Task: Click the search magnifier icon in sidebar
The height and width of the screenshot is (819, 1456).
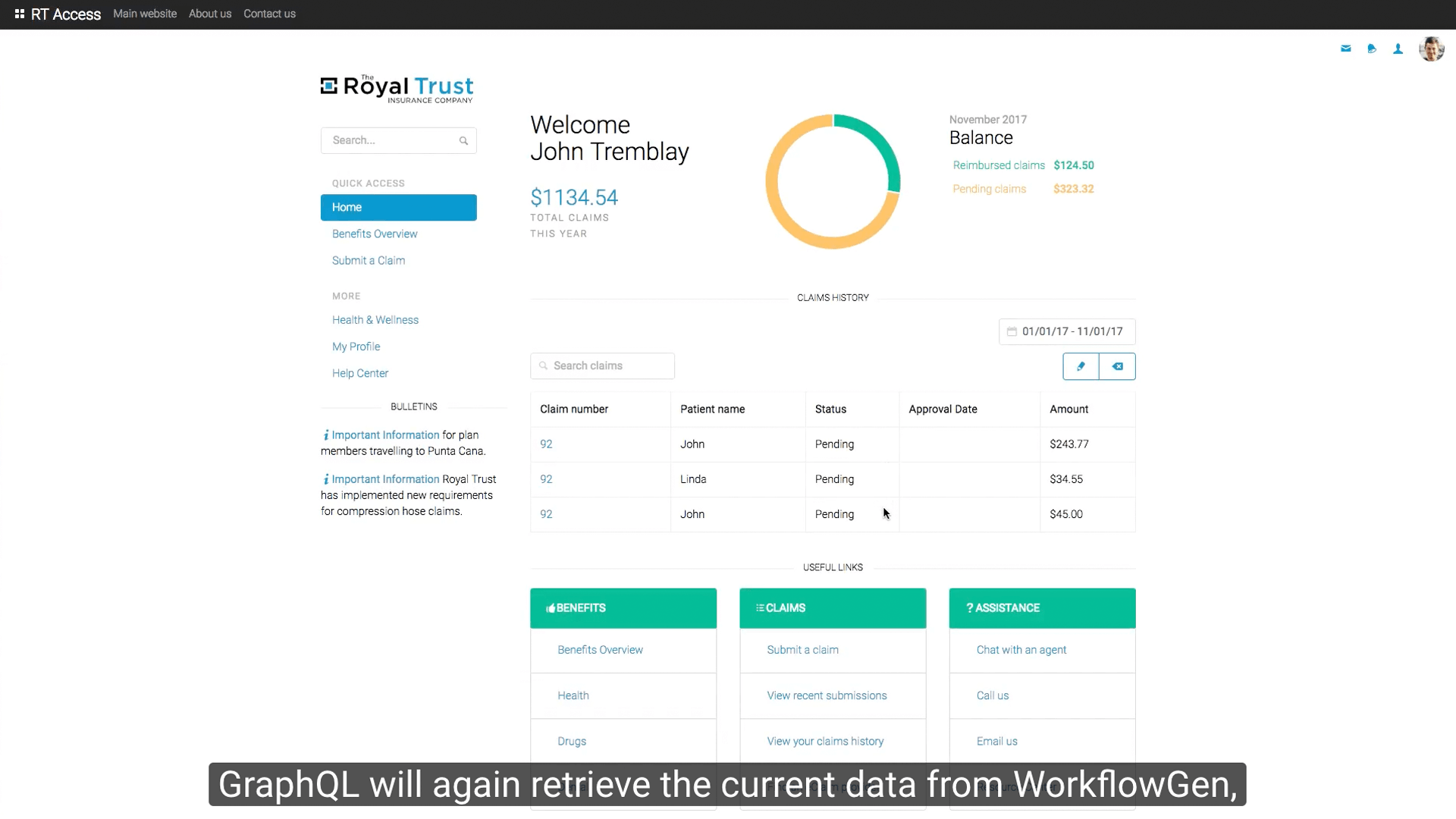Action: (464, 140)
